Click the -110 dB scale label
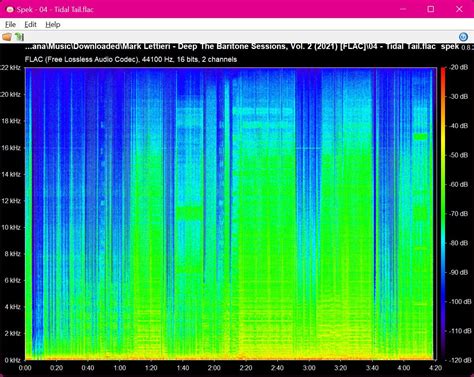The width and height of the screenshot is (474, 377). [x=459, y=331]
